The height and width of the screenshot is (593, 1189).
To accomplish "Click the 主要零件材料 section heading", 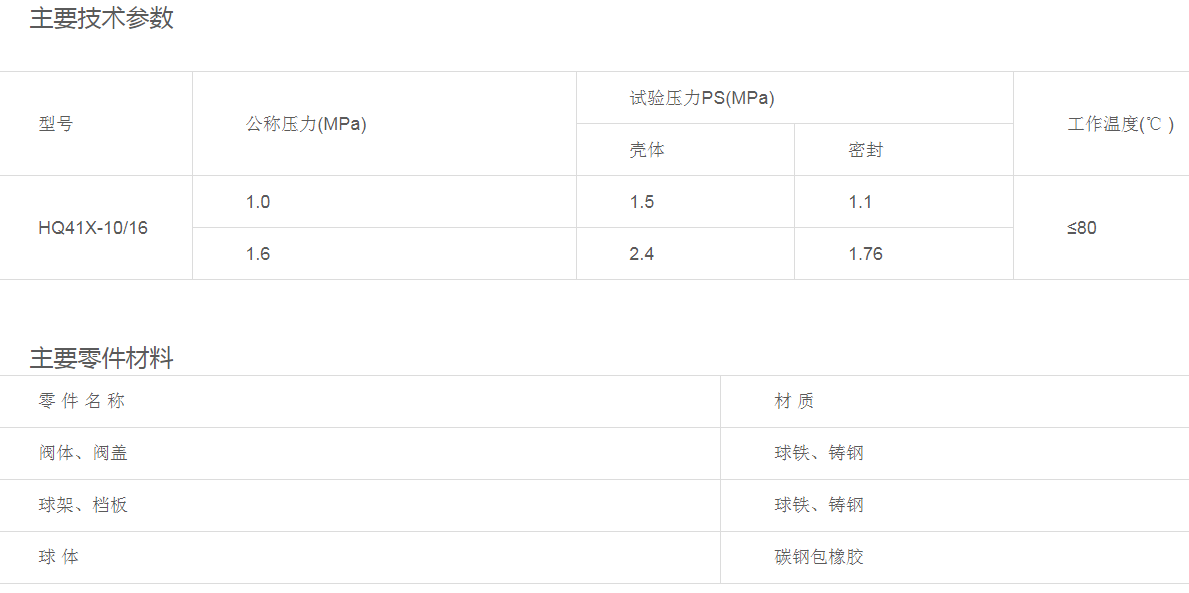I will [101, 358].
